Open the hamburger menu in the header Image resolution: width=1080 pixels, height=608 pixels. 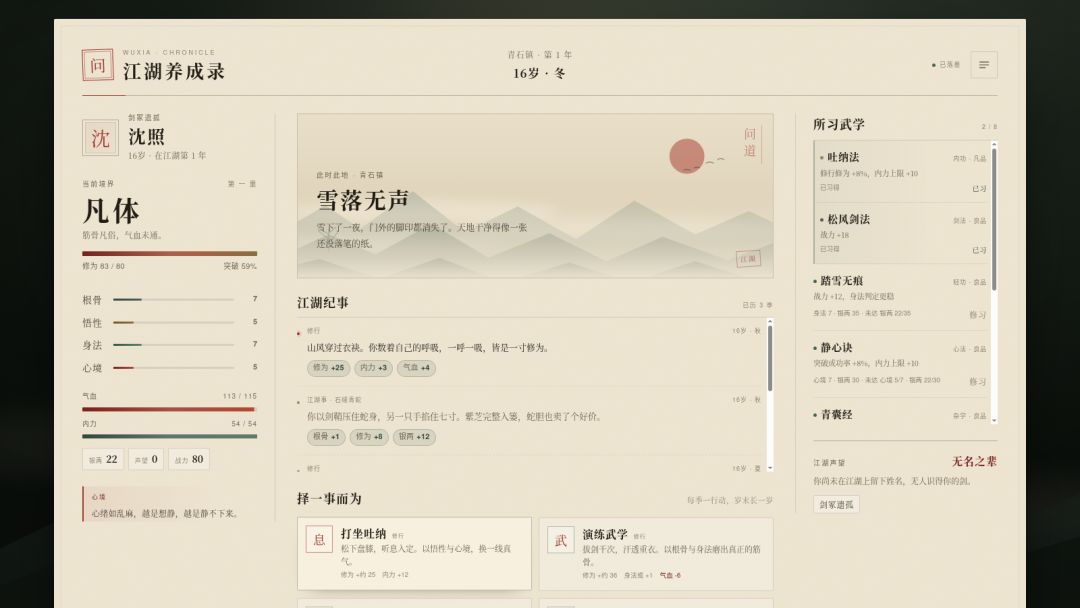point(984,65)
